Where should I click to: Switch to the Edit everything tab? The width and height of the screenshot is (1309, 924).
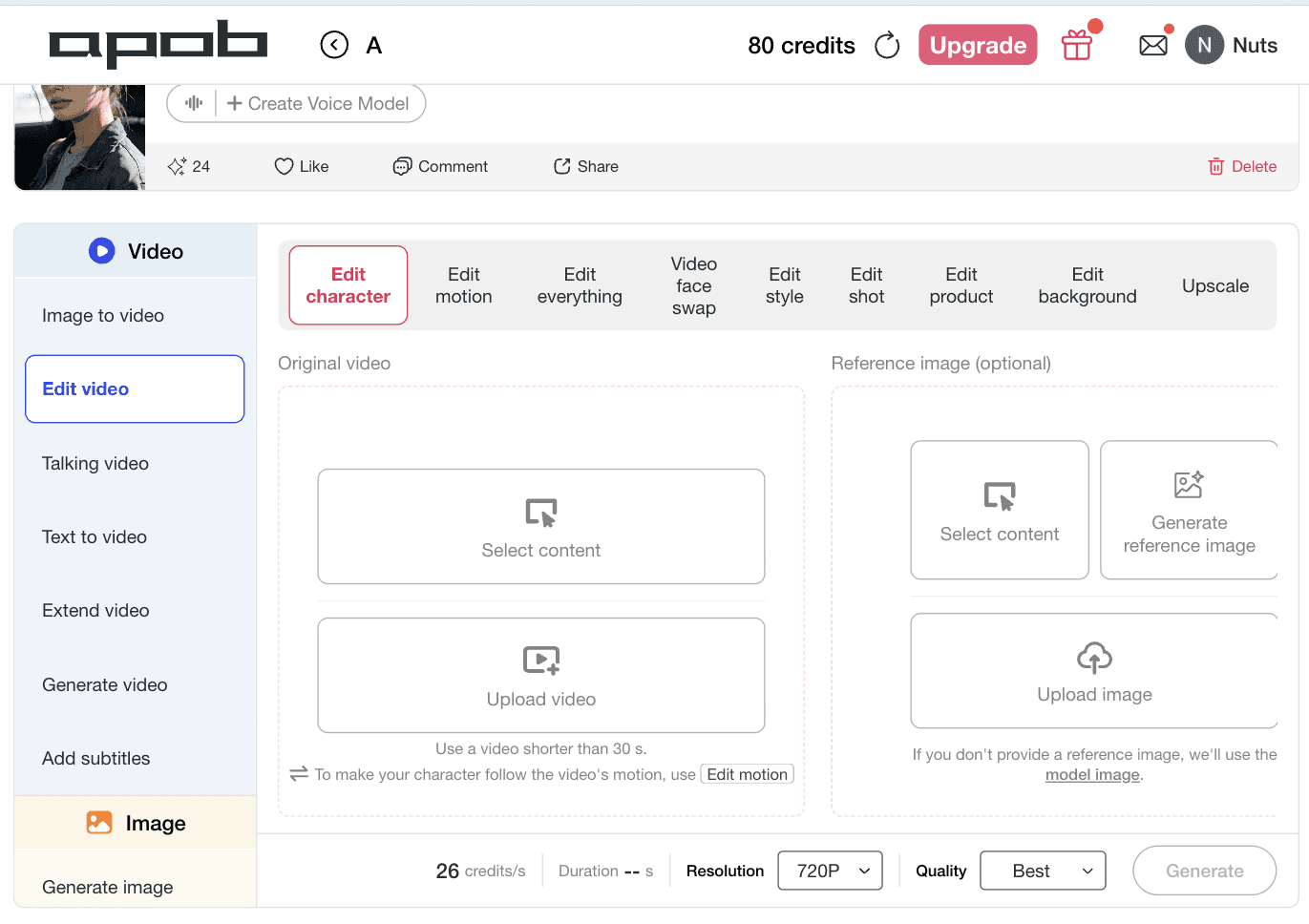tap(580, 285)
